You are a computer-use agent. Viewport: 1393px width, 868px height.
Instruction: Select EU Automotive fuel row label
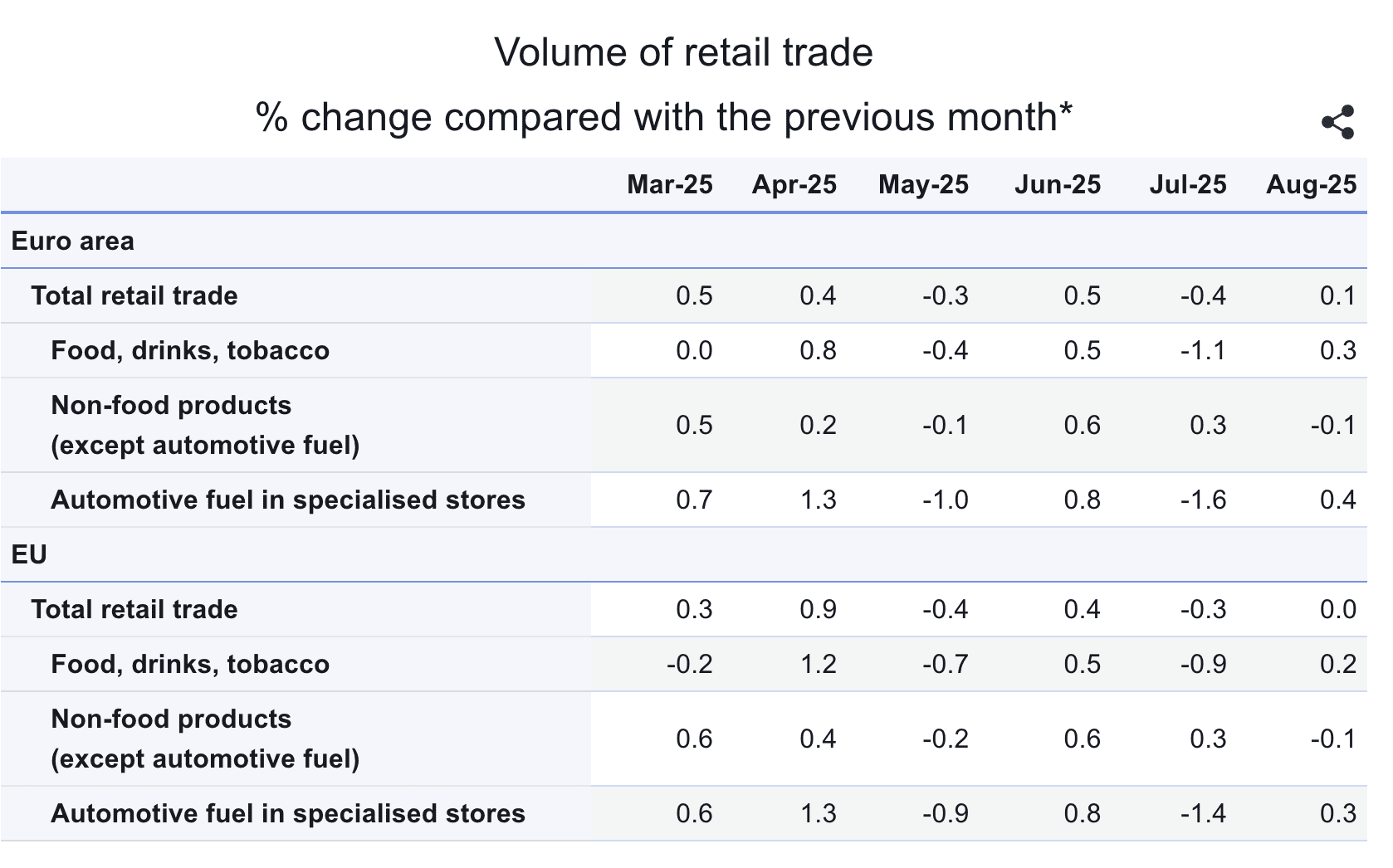[x=288, y=813]
